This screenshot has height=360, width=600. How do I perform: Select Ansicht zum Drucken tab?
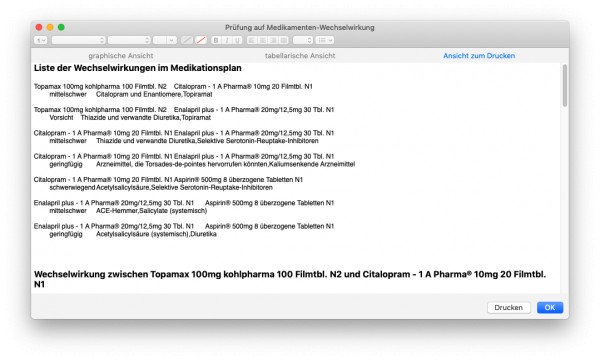[479, 56]
